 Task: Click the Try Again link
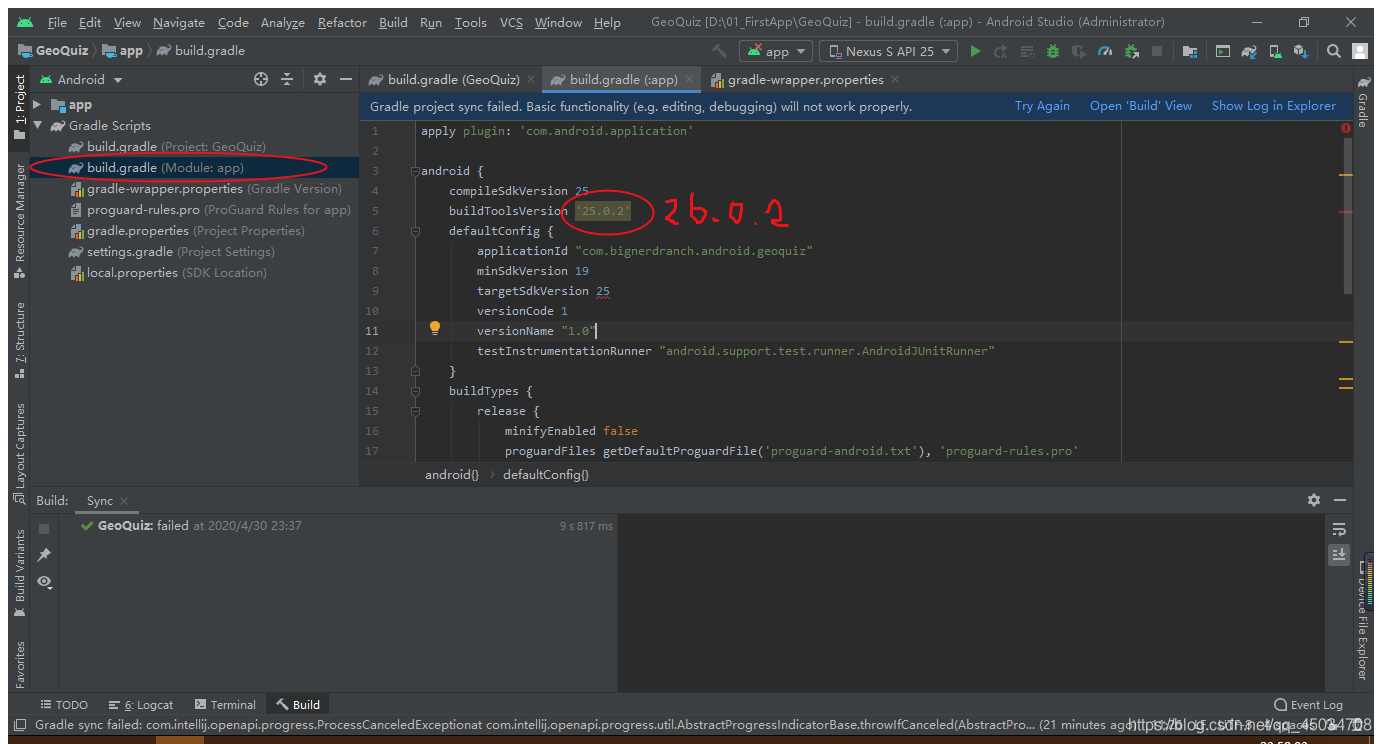coord(1042,105)
